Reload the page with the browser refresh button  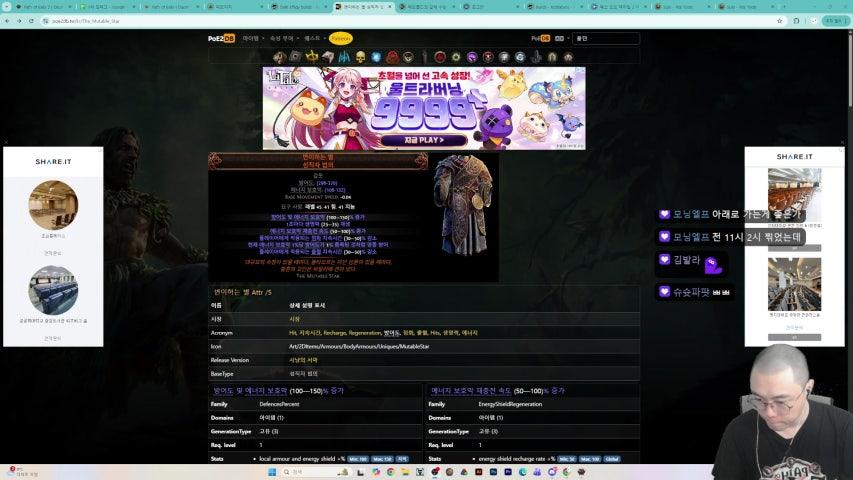31,21
